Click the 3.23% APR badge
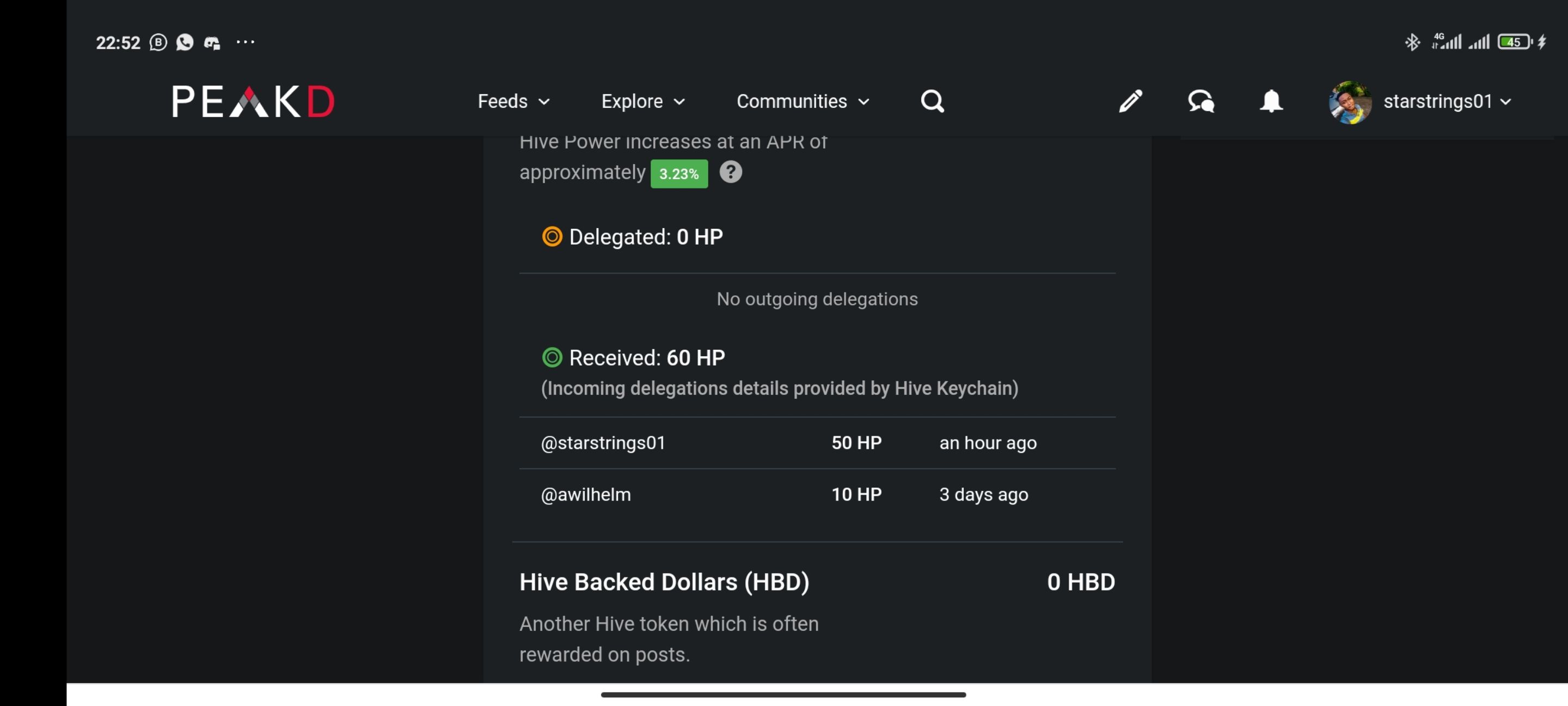 click(x=679, y=174)
